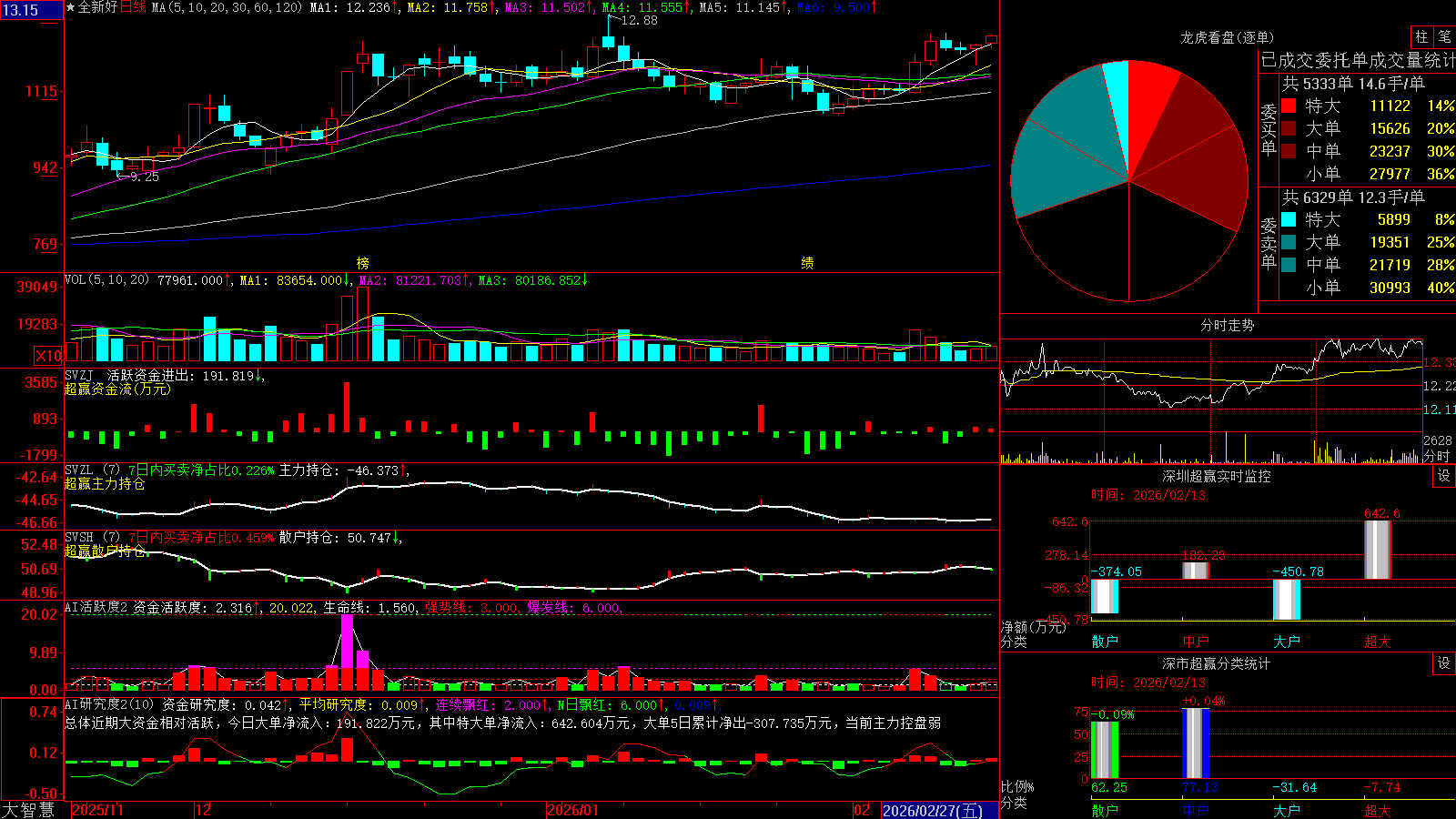Viewport: 1456px width, 819px height.
Task: Click the 已成交委托单成交量统计 header
Action: 1358,60
